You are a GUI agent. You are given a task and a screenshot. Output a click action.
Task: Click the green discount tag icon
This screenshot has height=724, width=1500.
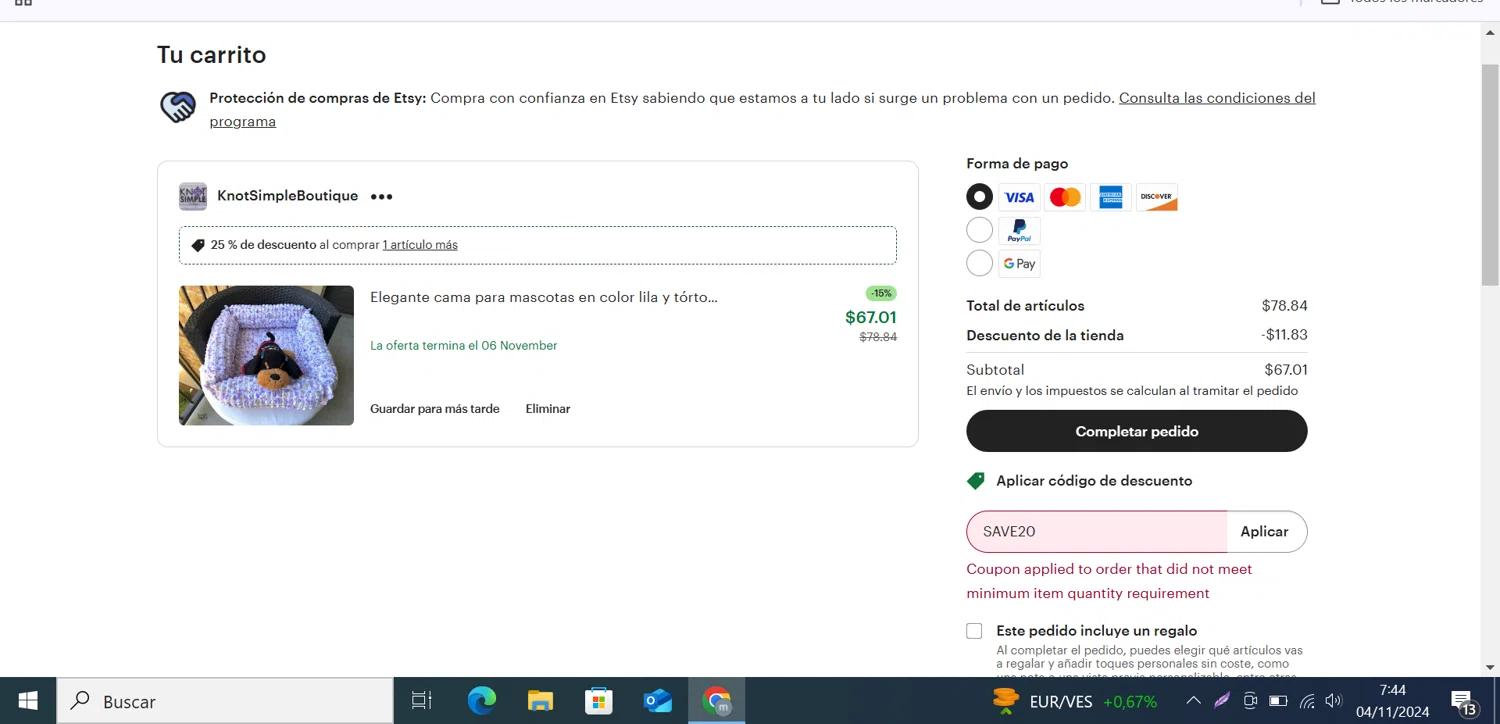pyautogui.click(x=976, y=481)
